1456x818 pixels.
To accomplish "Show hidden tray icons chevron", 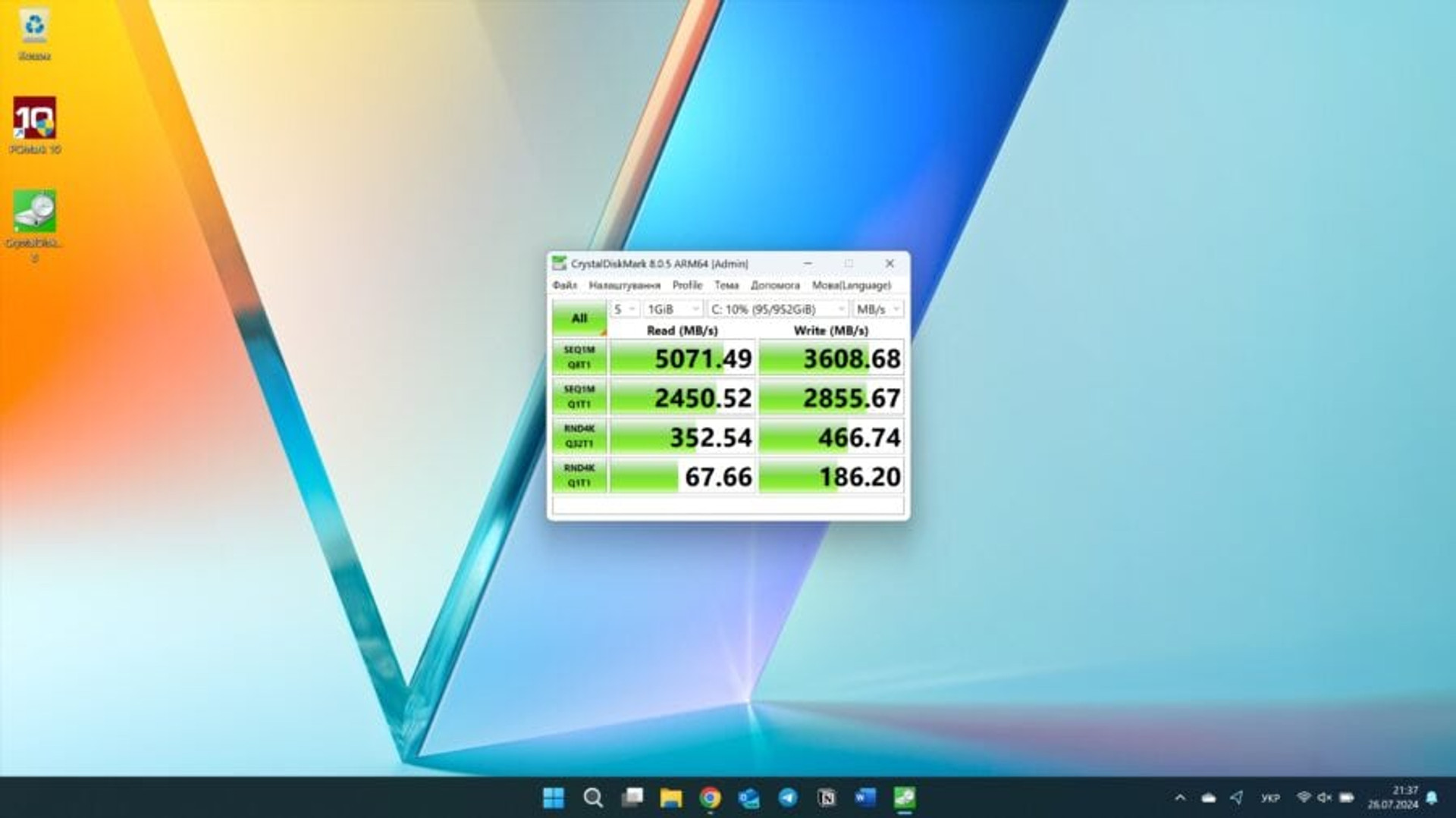I will (x=1180, y=798).
